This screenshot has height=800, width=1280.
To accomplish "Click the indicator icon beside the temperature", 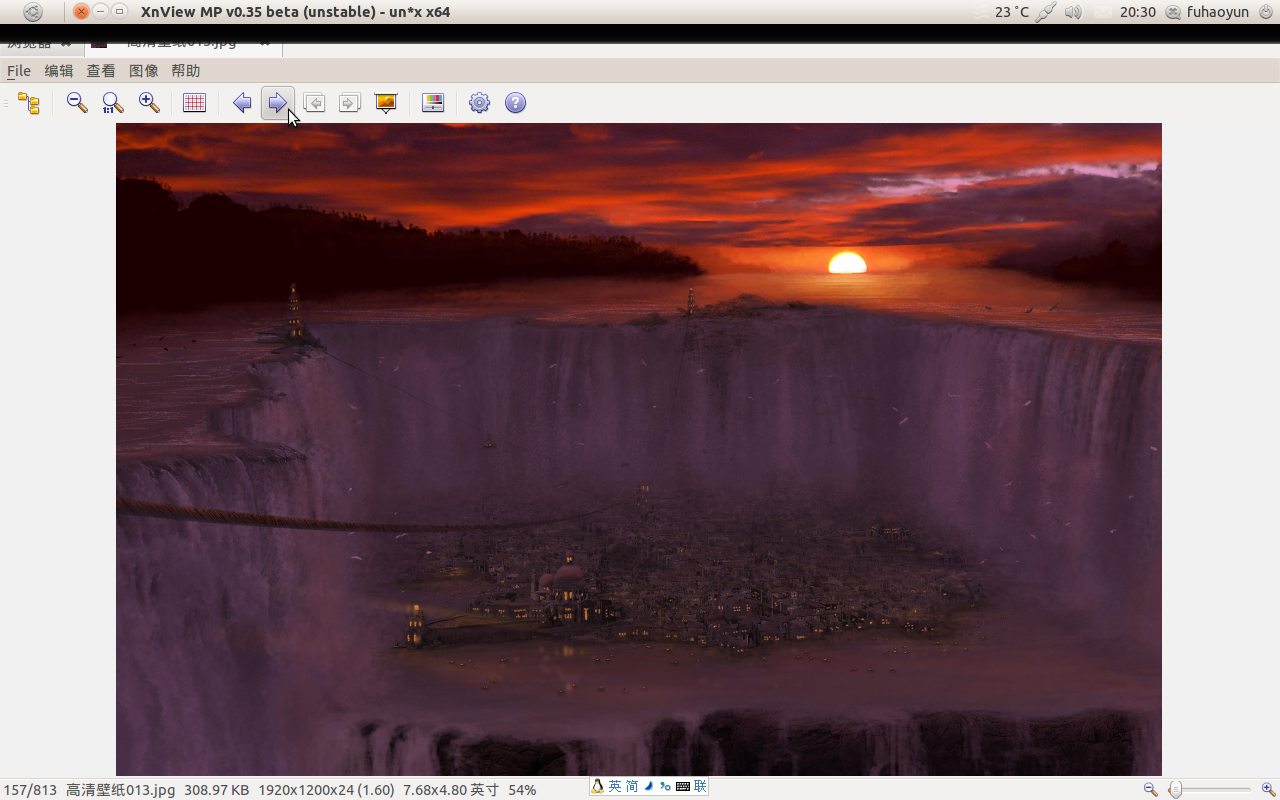I will click(x=1046, y=12).
